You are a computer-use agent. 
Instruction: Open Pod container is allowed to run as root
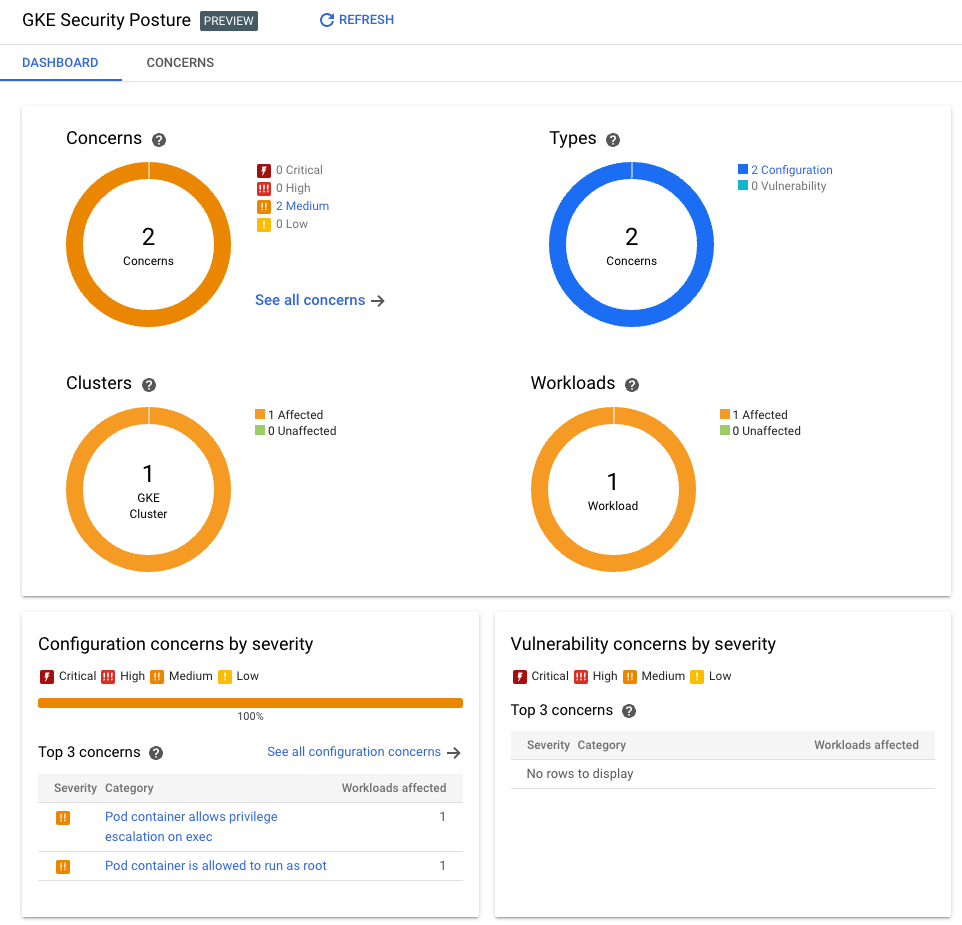point(216,866)
